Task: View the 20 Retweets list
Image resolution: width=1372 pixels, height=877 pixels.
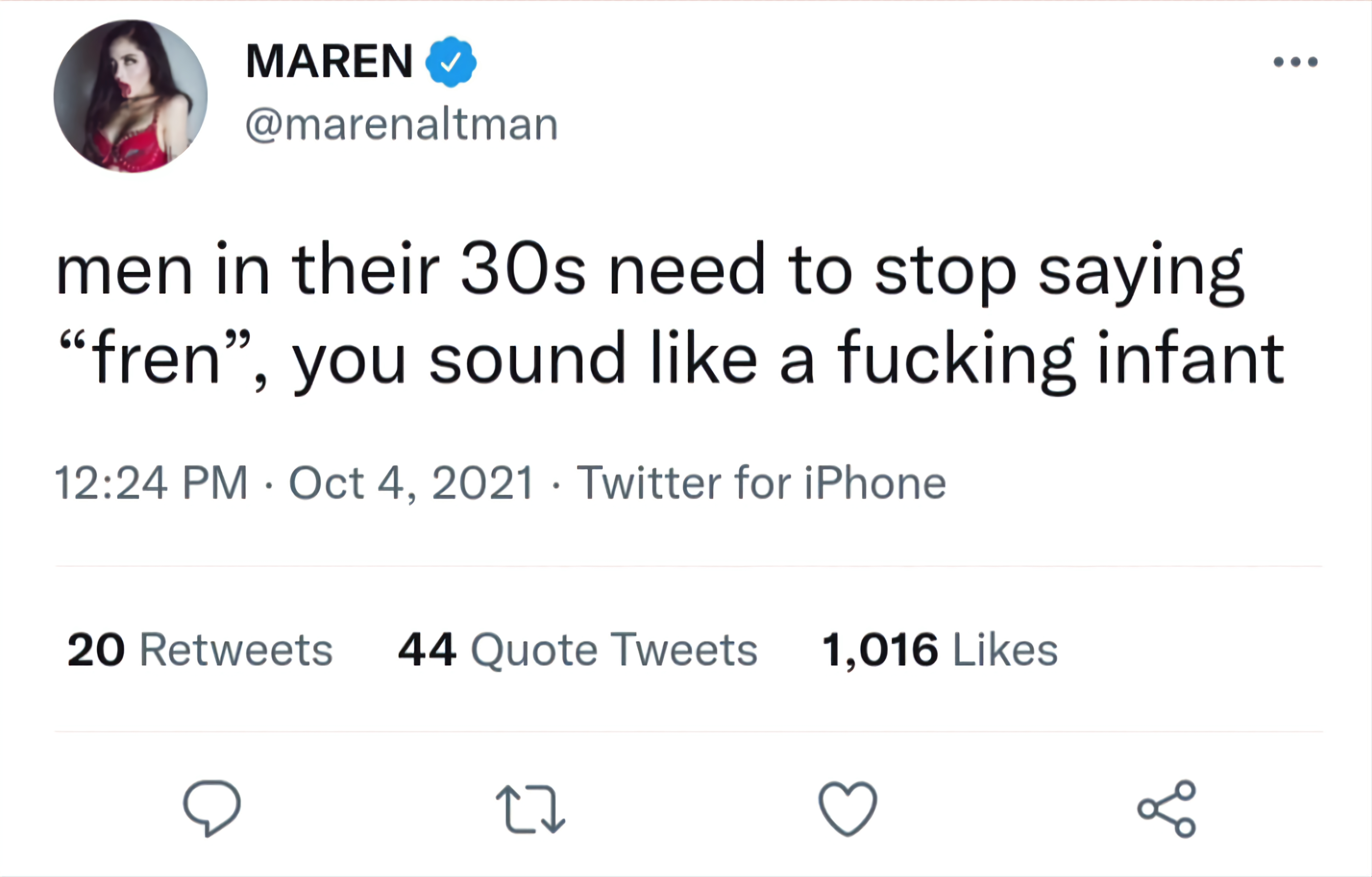Action: click(x=200, y=649)
